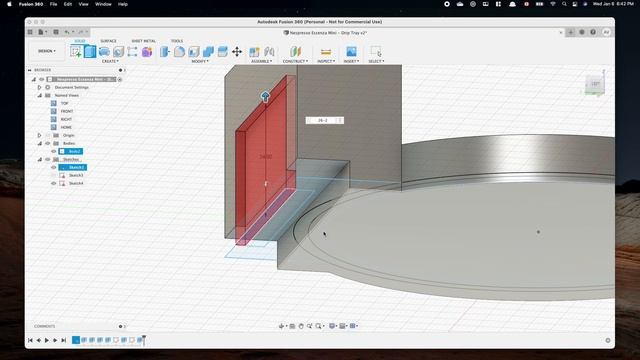Open the Insert dropdown menu
The image size is (640, 360).
(351, 61)
